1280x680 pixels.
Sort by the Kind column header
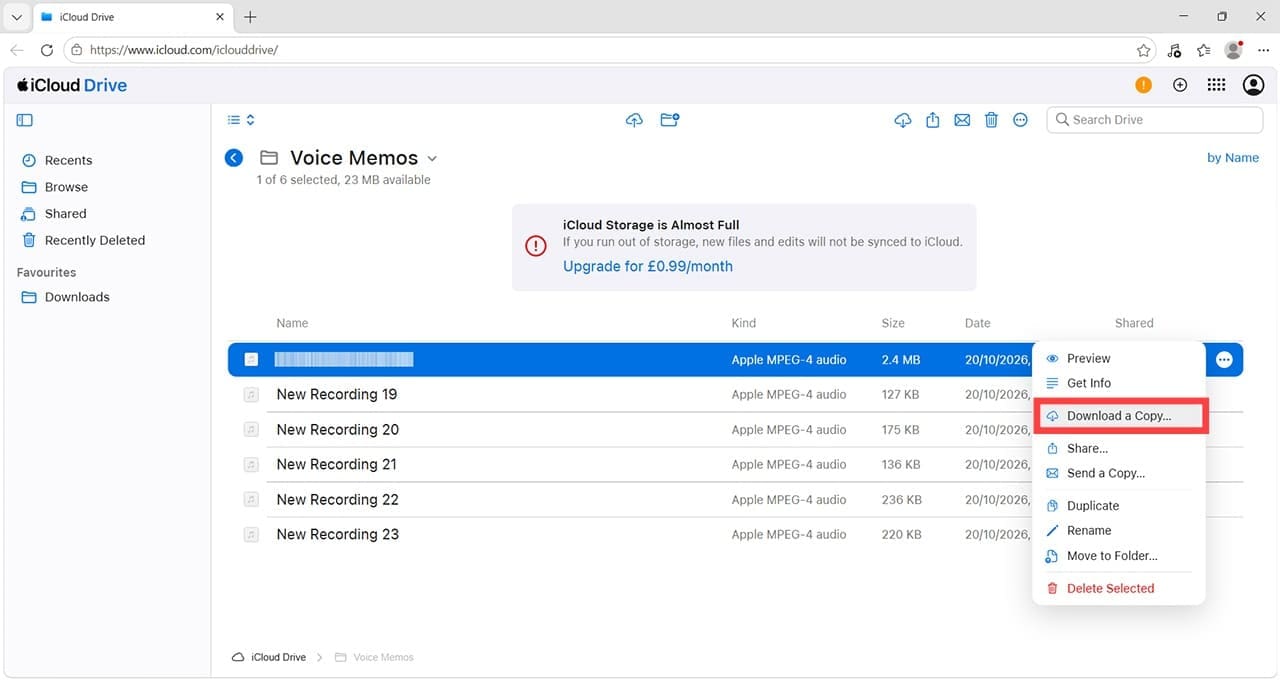744,323
